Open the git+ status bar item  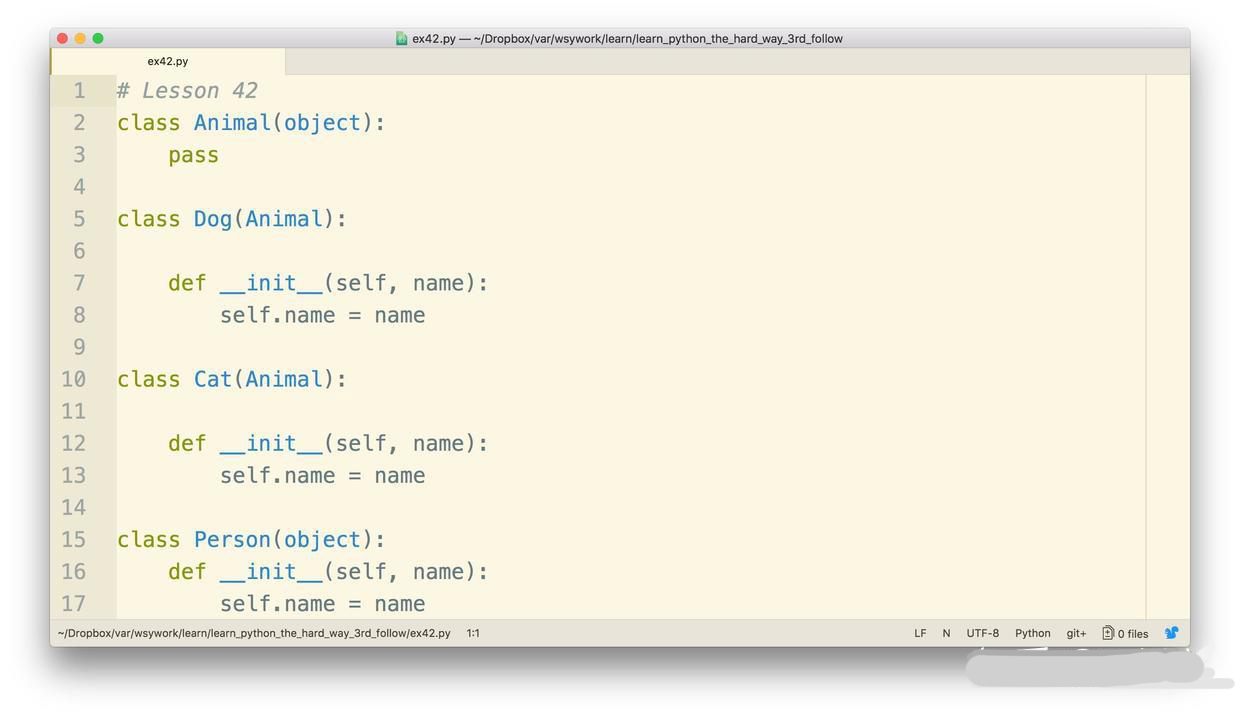tap(1076, 633)
